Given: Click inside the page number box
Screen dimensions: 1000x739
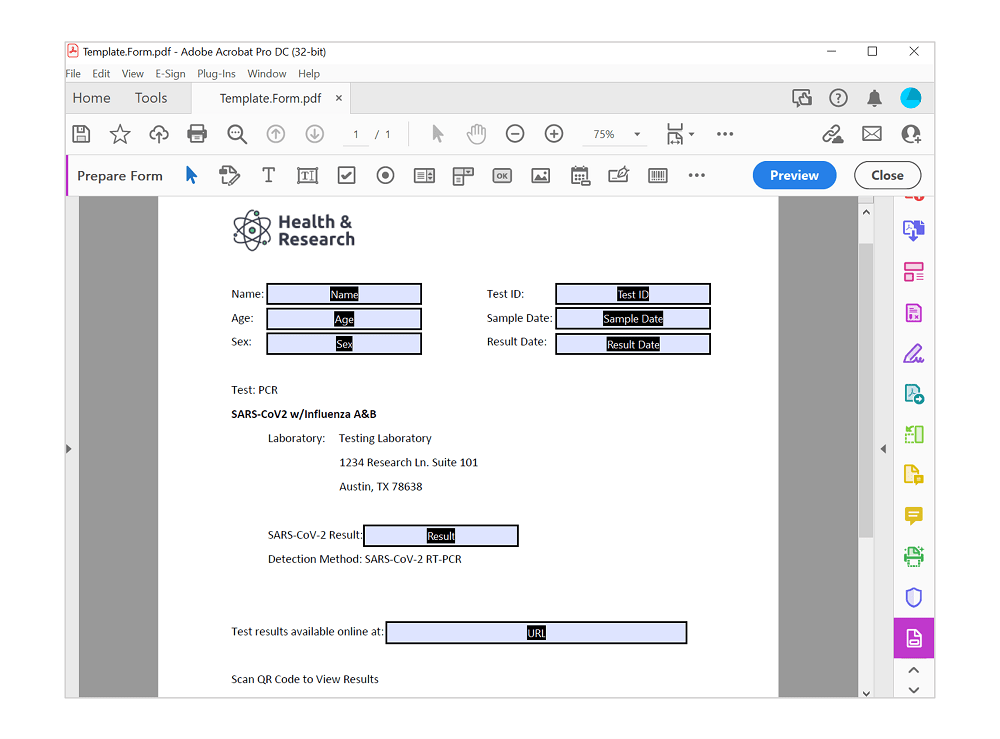Looking at the screenshot, I should [355, 133].
